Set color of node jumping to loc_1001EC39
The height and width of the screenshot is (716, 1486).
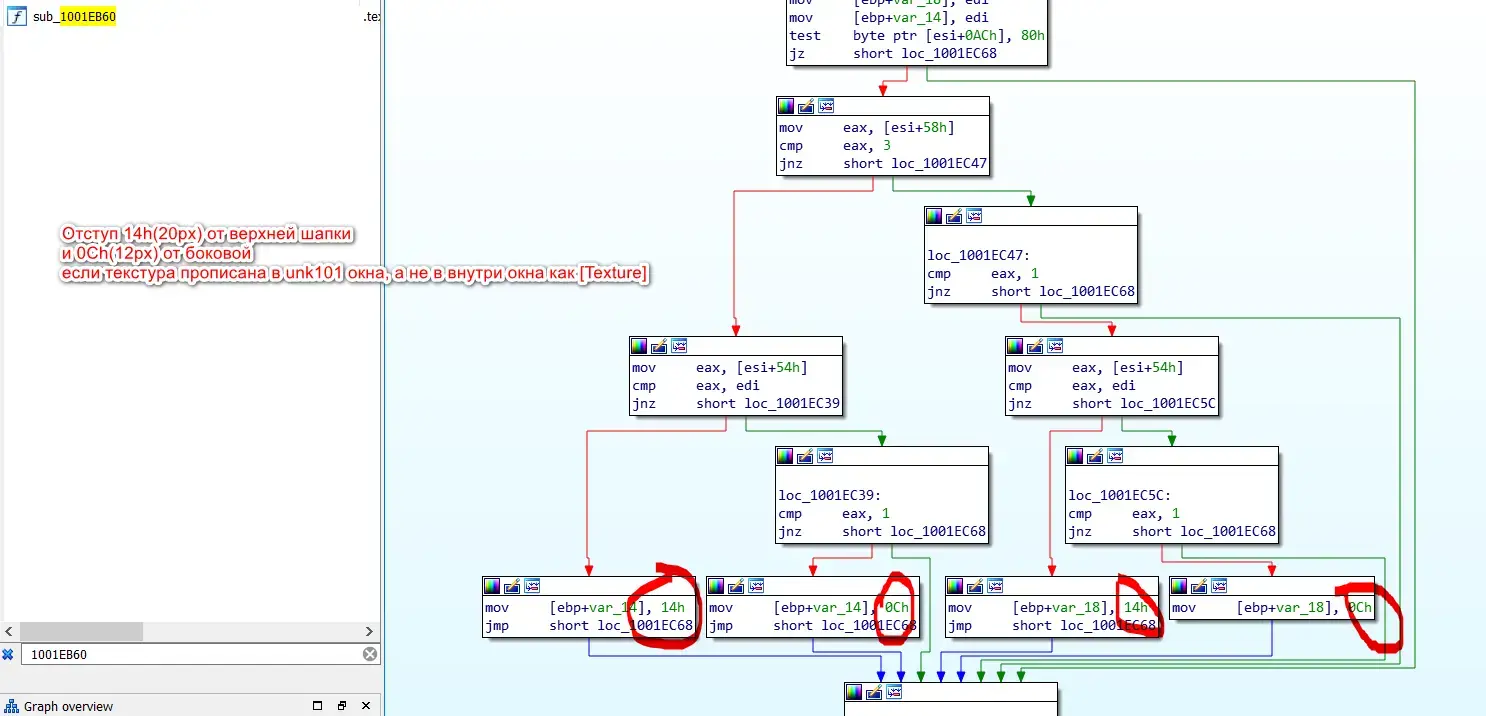(x=639, y=346)
